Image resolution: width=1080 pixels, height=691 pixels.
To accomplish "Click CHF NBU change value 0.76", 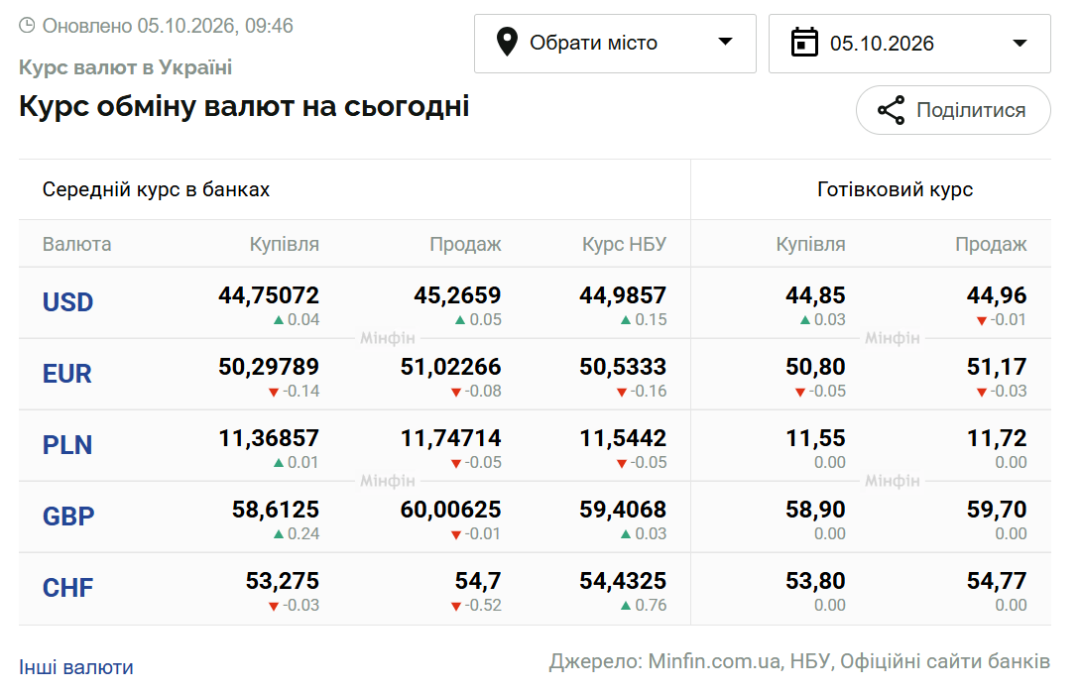I will 650,606.
